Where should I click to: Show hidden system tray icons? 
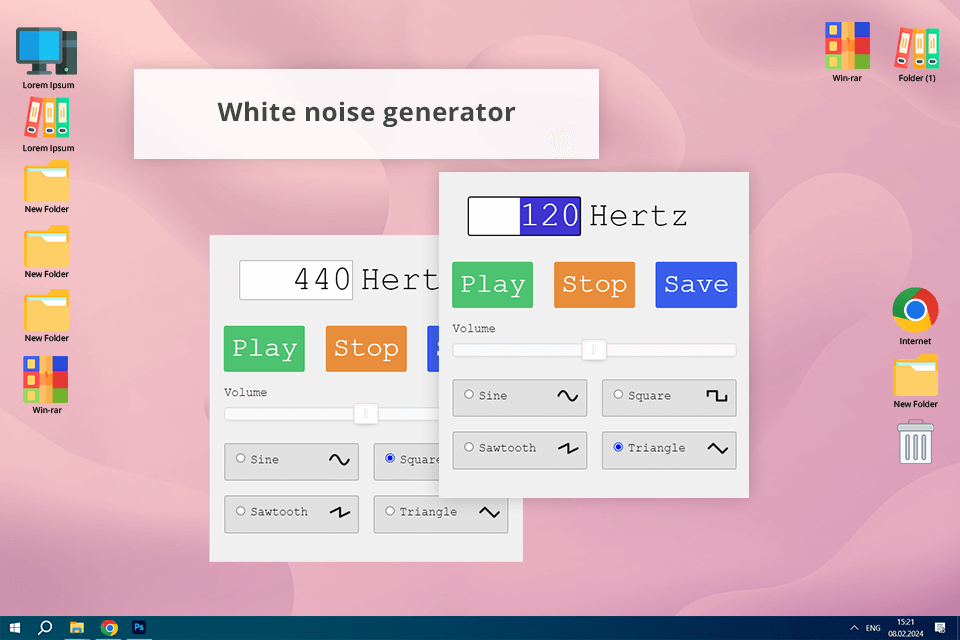coord(854,628)
